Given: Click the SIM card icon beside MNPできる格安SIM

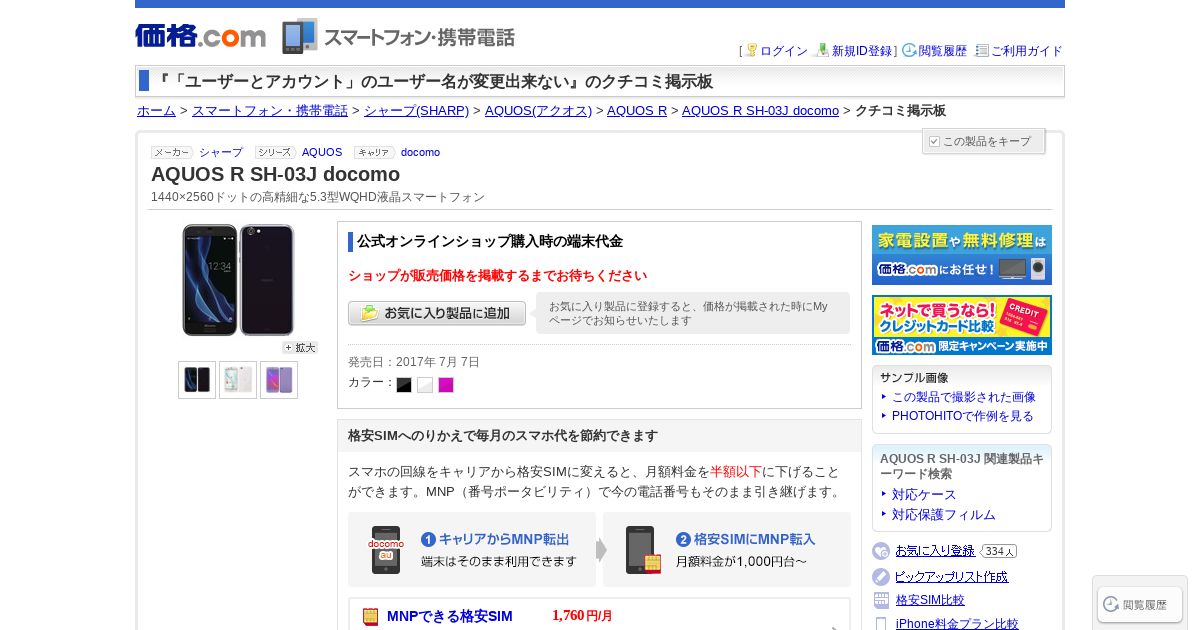Looking at the screenshot, I should (x=371, y=617).
